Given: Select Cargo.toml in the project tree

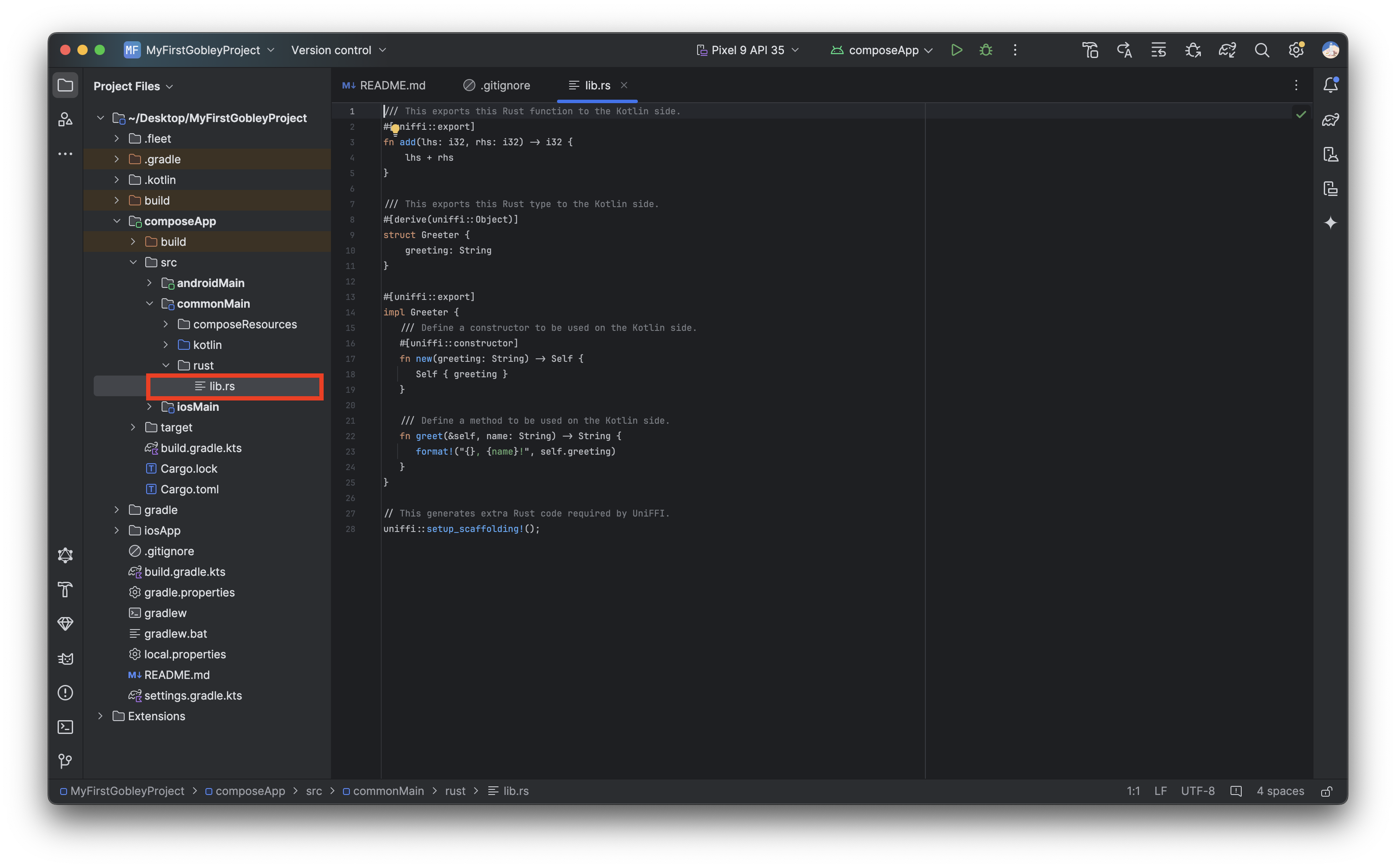Looking at the screenshot, I should coord(190,489).
